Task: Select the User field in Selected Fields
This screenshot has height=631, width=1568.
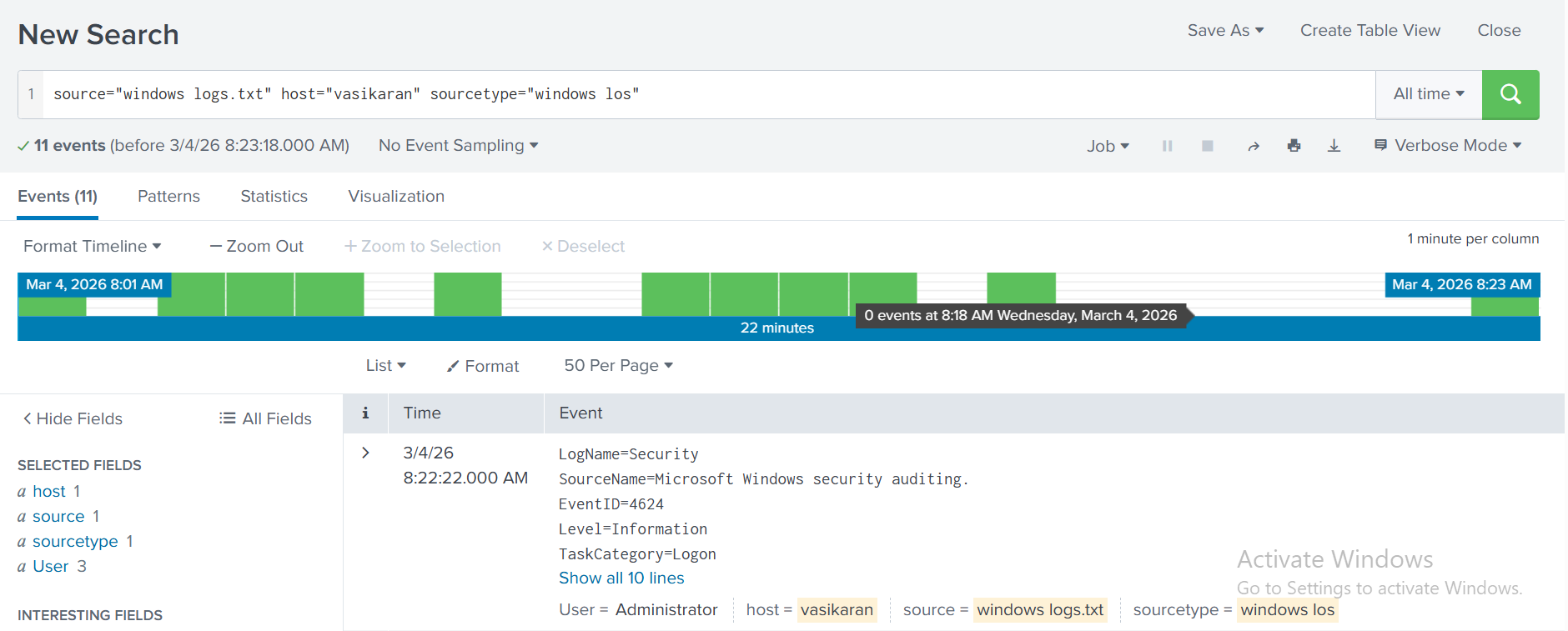Action: 51,567
